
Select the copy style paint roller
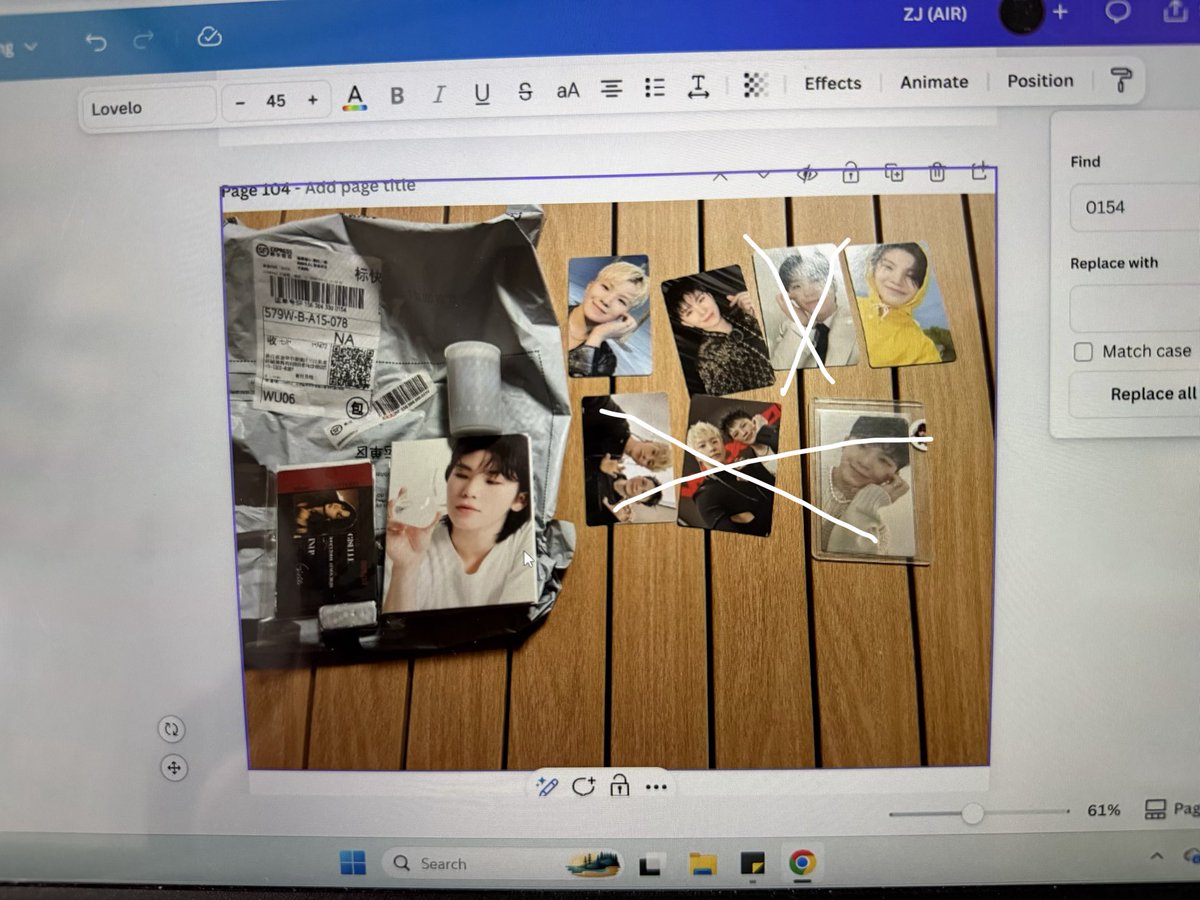1123,81
